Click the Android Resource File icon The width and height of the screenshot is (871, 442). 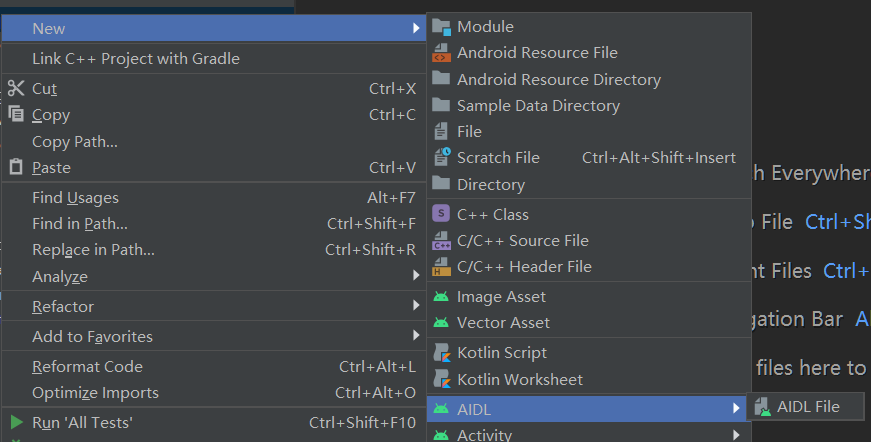(441, 53)
